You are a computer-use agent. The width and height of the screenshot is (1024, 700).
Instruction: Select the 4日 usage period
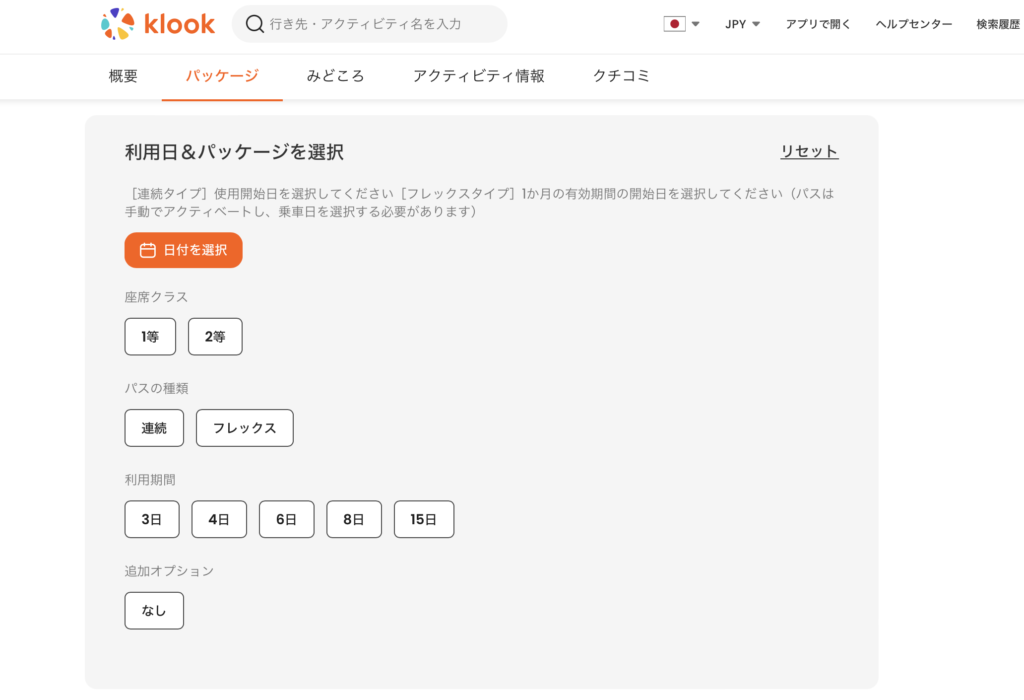pyautogui.click(x=219, y=520)
